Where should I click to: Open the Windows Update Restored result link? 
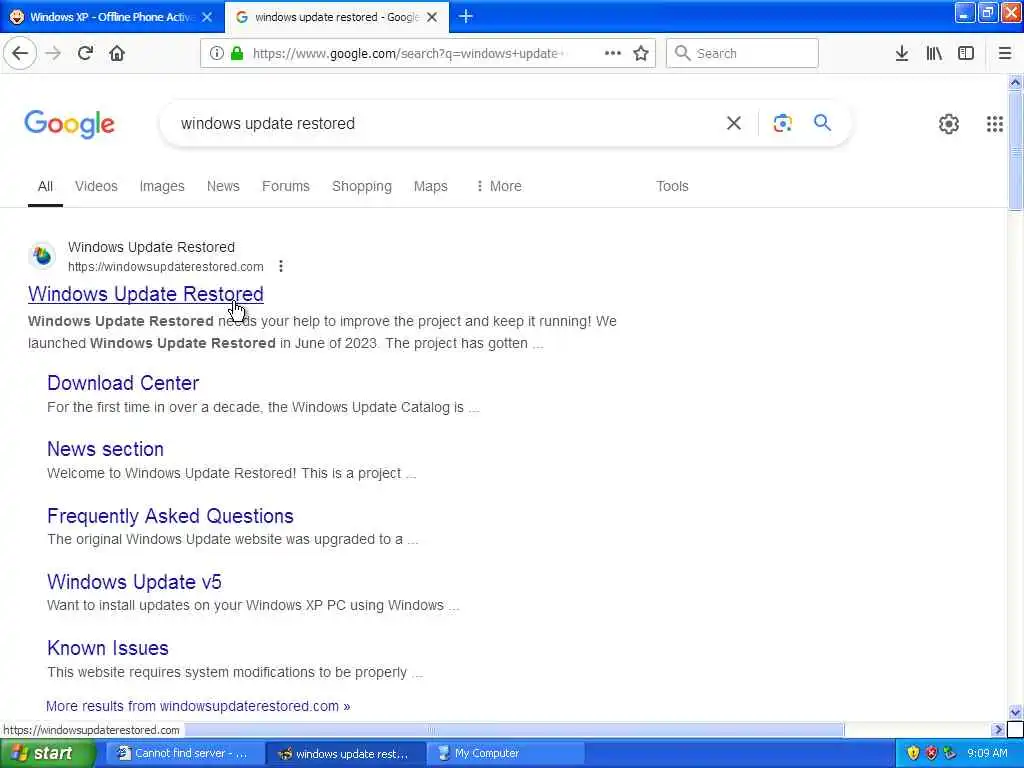coord(146,294)
